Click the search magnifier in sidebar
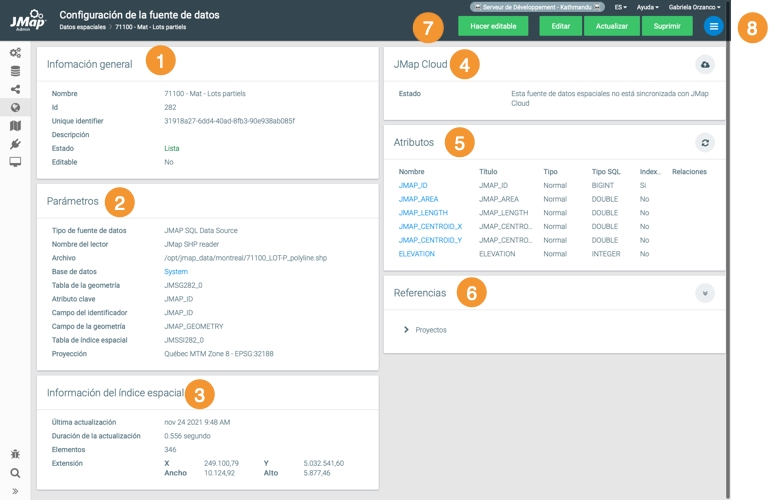The height and width of the screenshot is (500, 772). (15, 473)
